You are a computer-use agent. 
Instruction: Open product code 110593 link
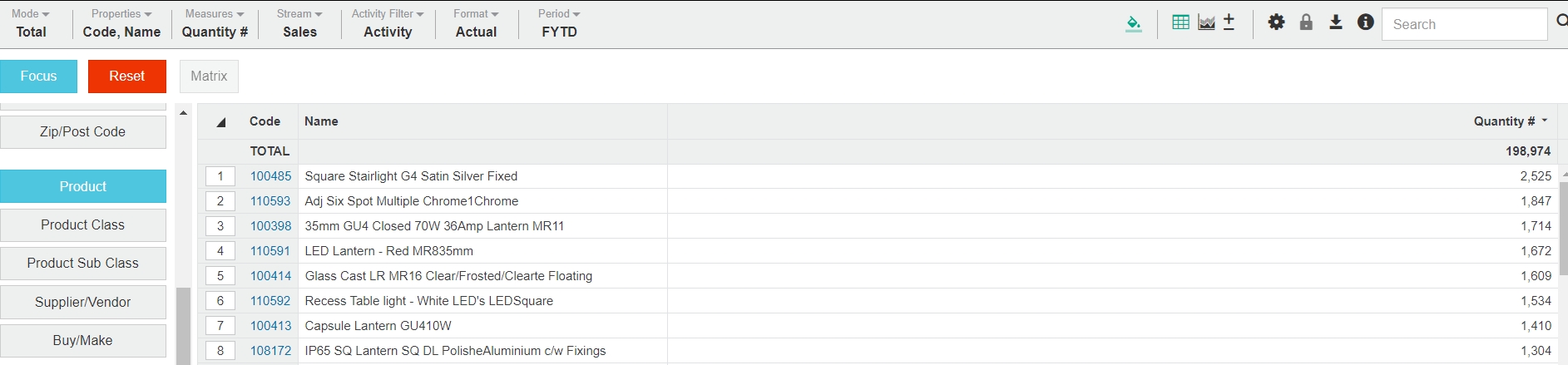pyautogui.click(x=270, y=201)
